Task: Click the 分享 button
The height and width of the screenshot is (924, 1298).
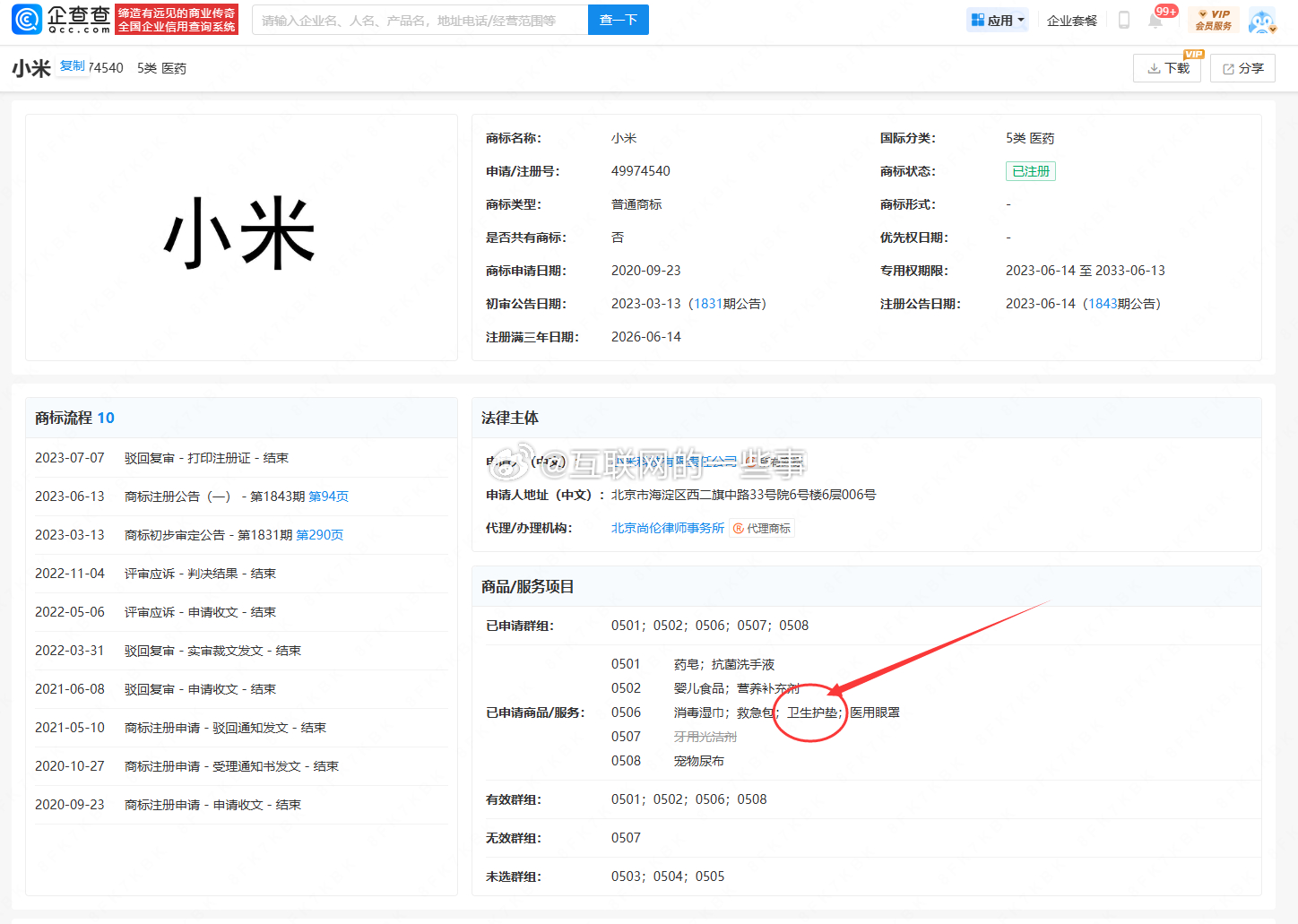Action: tap(1242, 68)
